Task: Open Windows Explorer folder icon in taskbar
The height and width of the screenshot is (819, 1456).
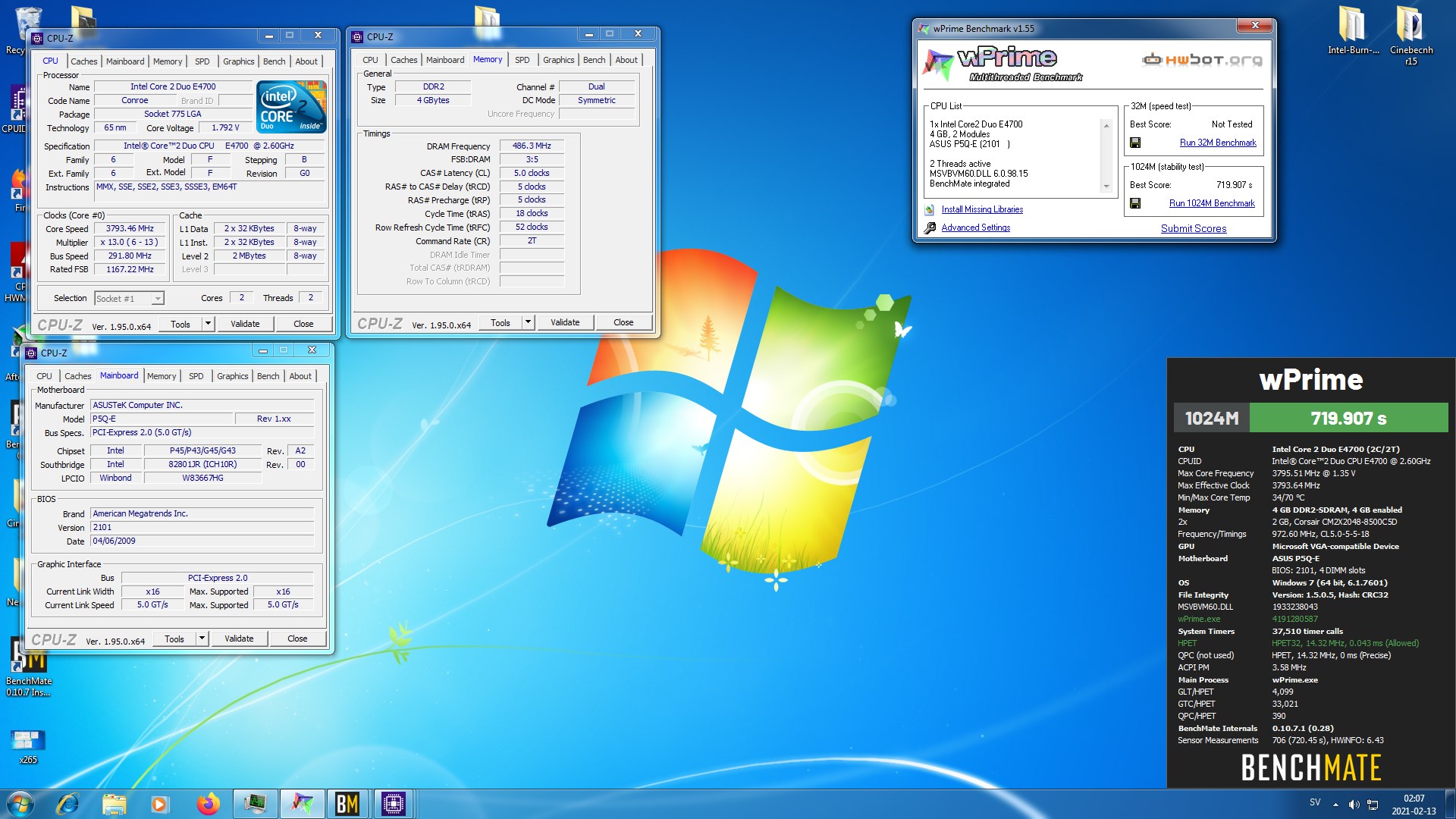Action: point(114,804)
